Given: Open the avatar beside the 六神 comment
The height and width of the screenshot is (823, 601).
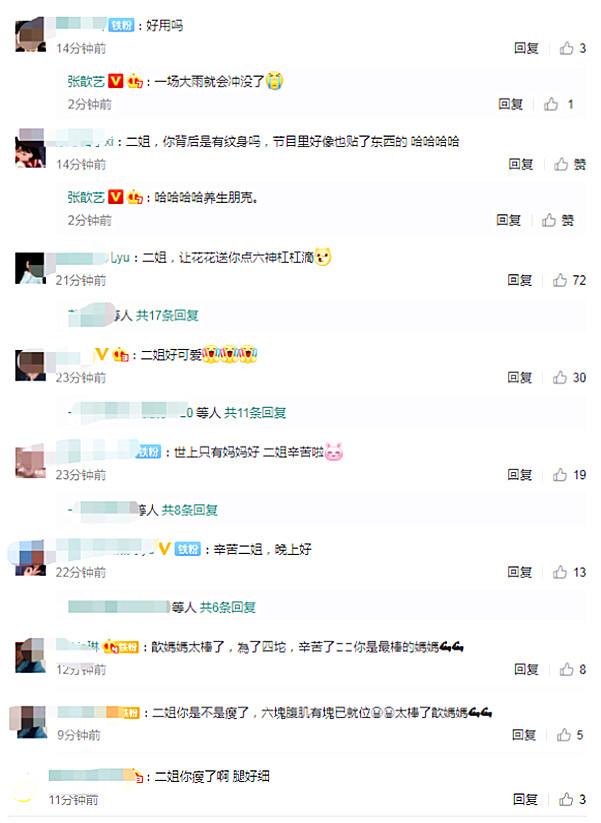Looking at the screenshot, I should click(30, 268).
